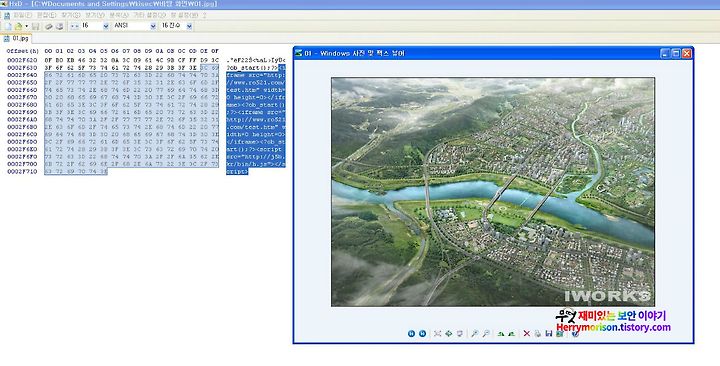Click offset row 0002F630

coord(22,68)
